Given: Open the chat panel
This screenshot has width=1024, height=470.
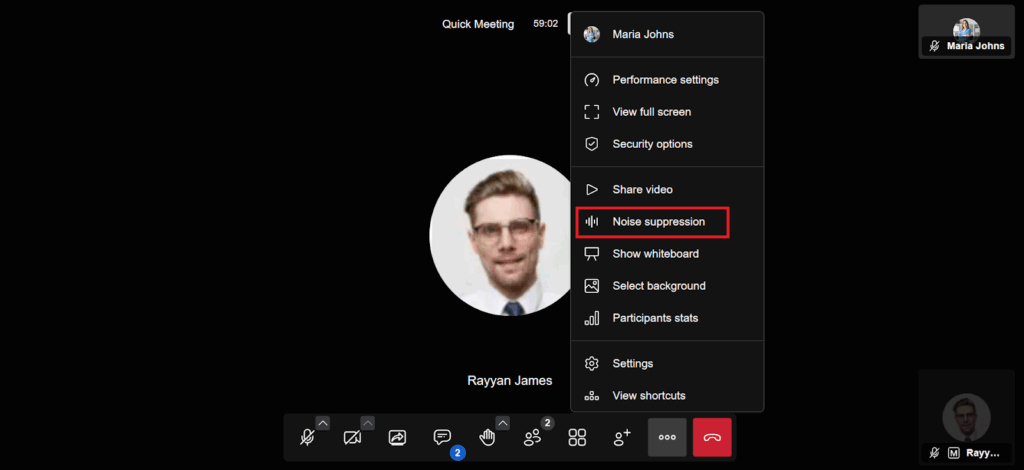Looking at the screenshot, I should [442, 438].
